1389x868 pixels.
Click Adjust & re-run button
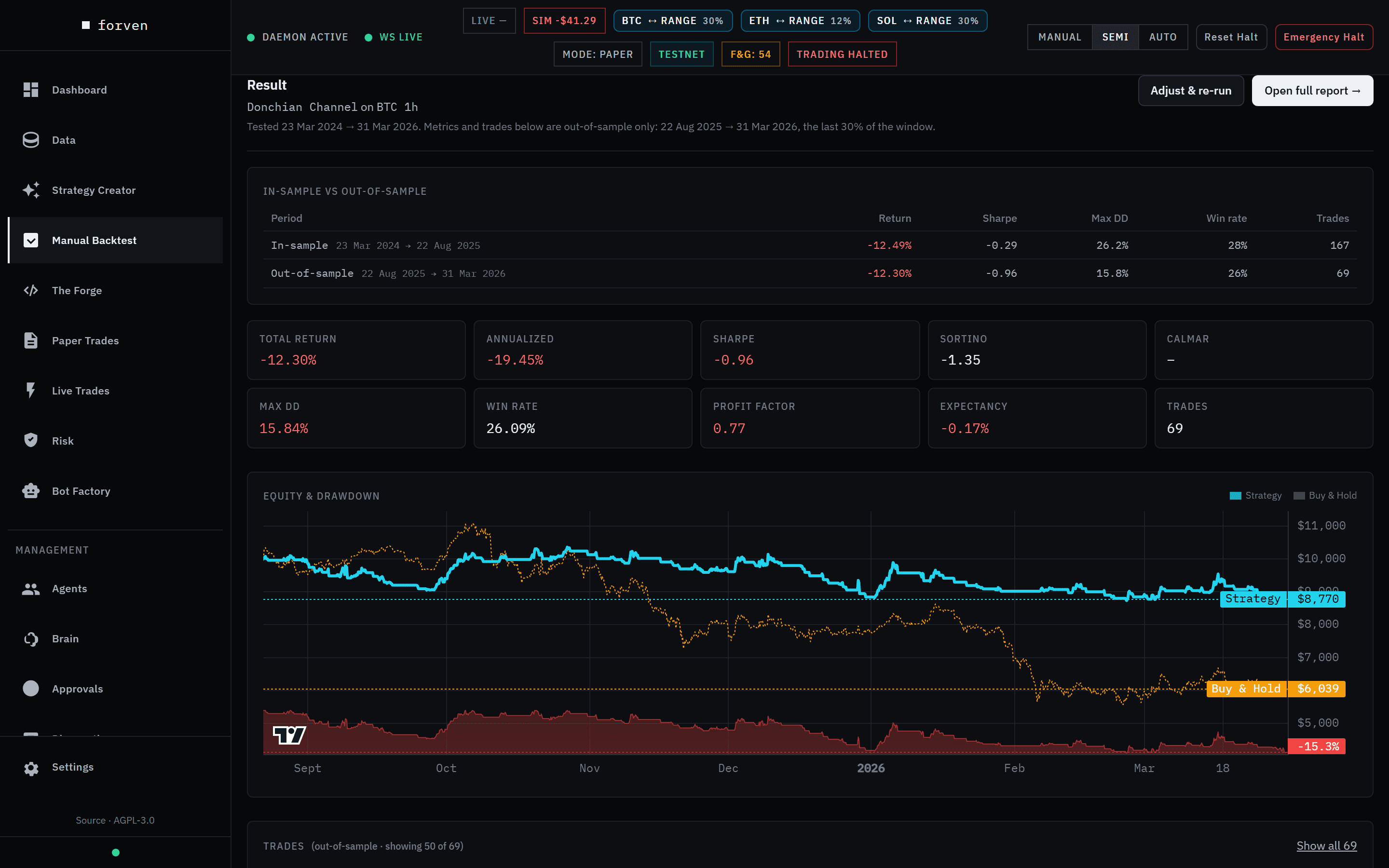(x=1191, y=91)
